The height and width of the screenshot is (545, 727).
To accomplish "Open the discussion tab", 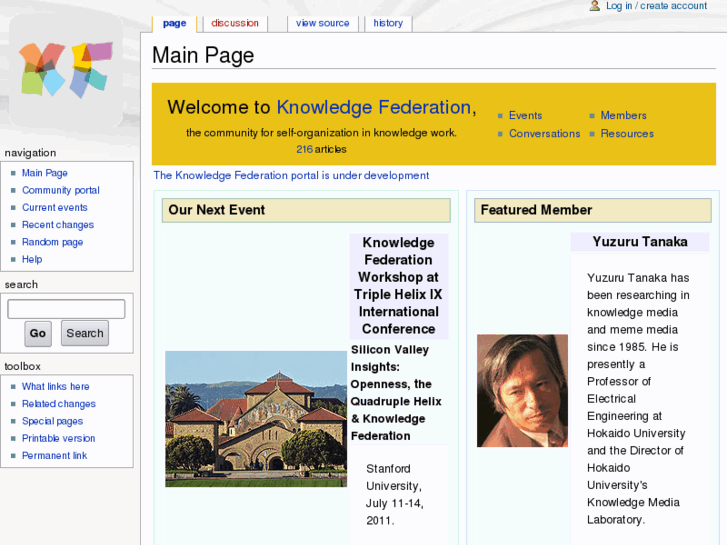I will pos(235,23).
